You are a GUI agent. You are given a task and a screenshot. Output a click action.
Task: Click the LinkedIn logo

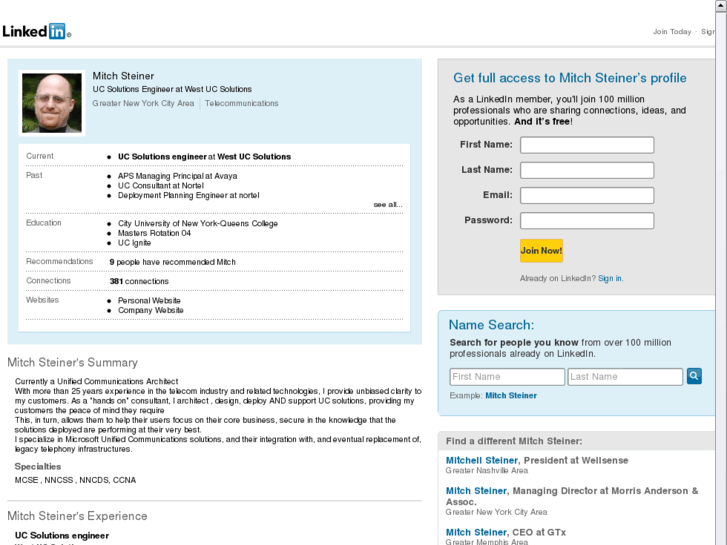pos(36,32)
